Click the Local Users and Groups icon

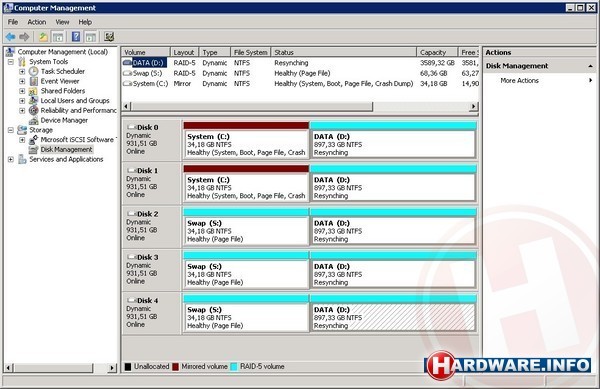click(x=34, y=101)
